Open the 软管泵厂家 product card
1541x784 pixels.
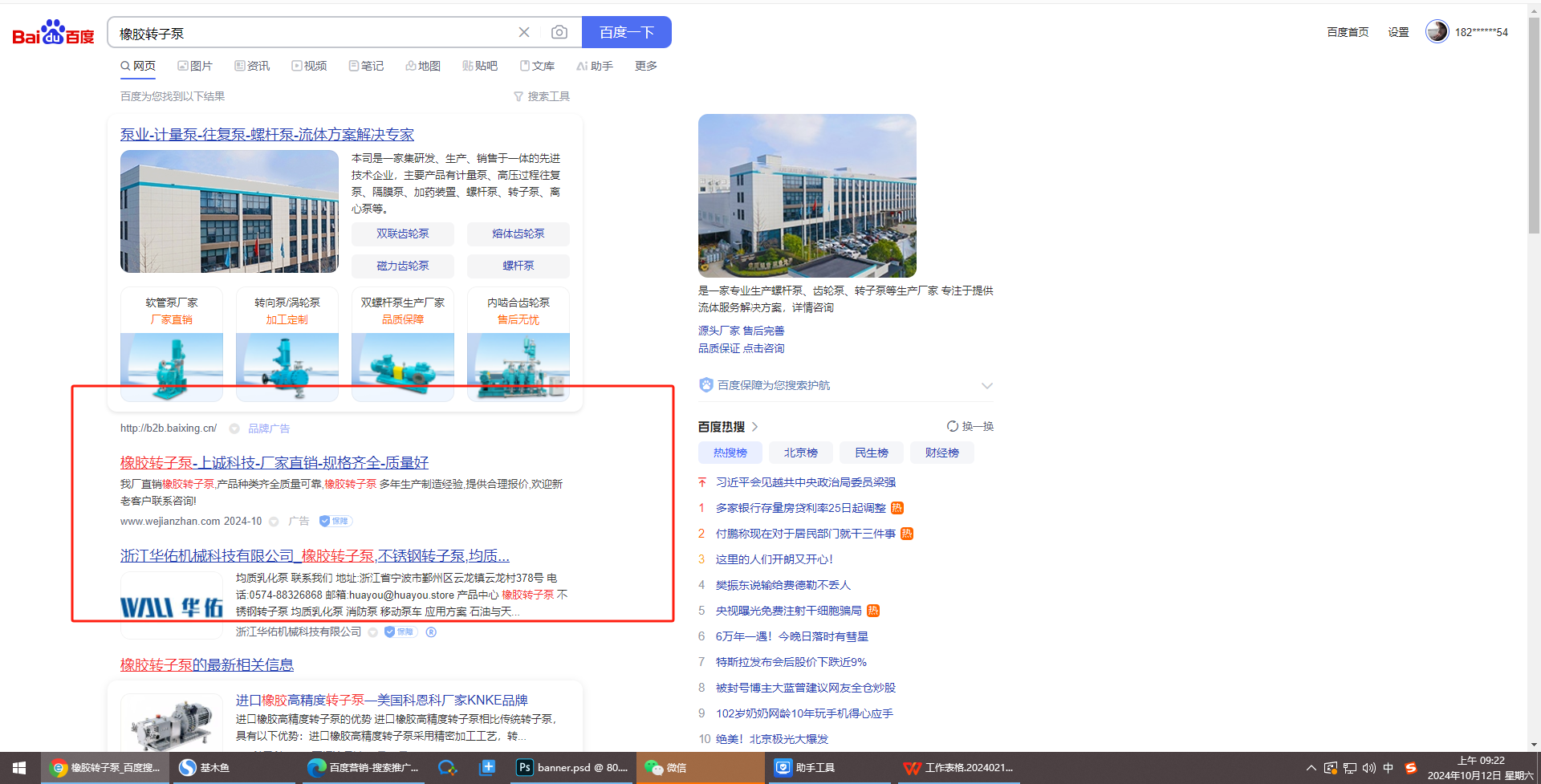click(x=172, y=344)
